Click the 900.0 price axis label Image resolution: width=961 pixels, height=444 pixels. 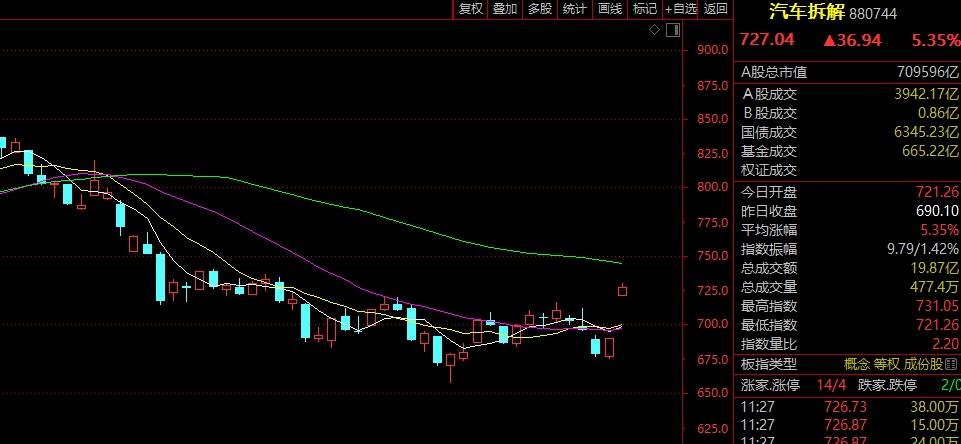(711, 50)
